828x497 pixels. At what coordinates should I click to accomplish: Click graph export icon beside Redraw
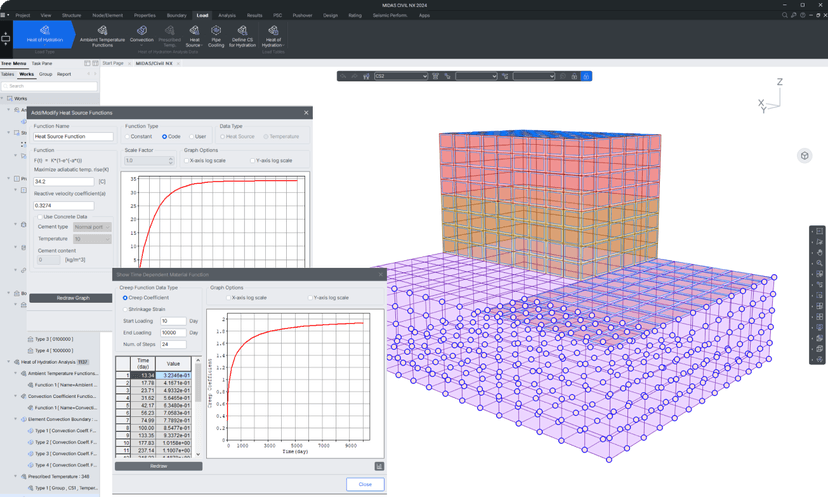point(380,466)
